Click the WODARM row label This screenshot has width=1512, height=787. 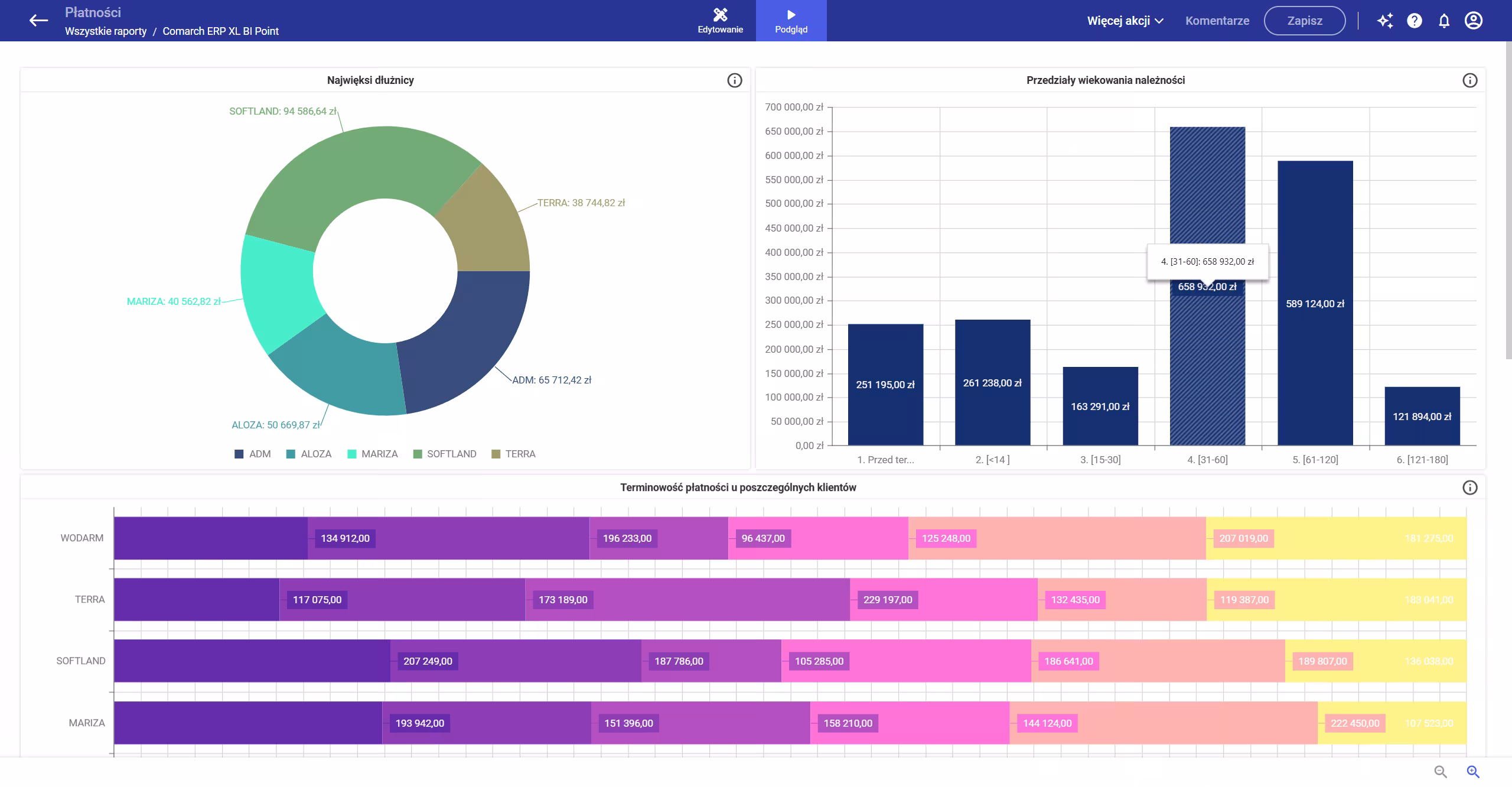coord(82,538)
